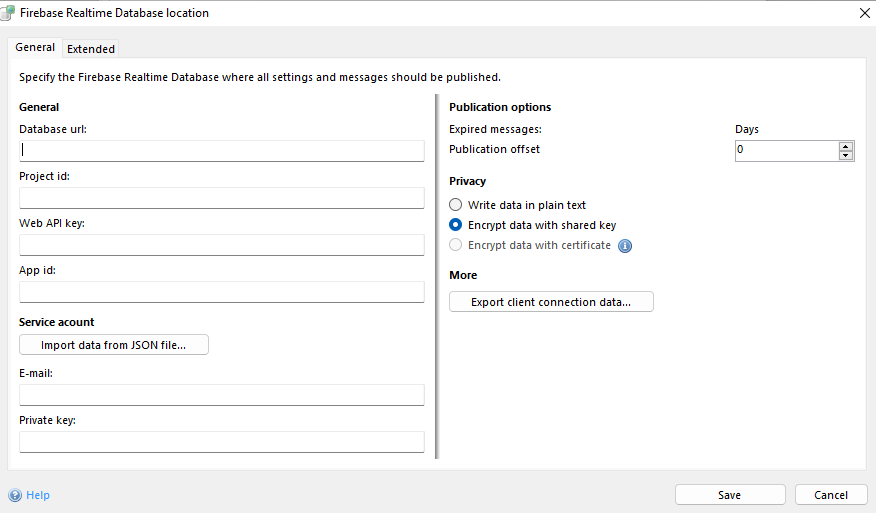
Task: Open the Help link
Action: coord(38,495)
